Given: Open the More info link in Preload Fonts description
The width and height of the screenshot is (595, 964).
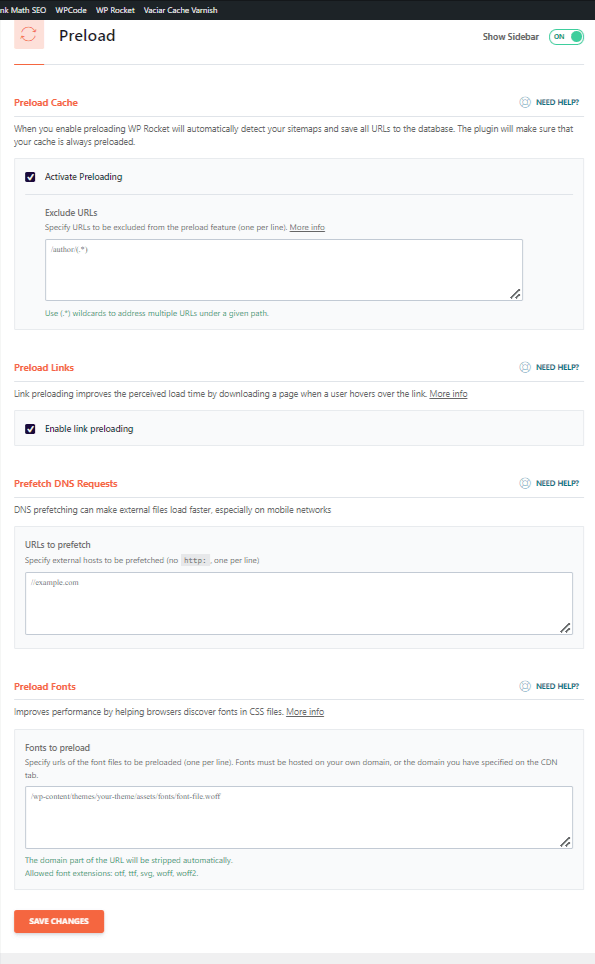Looking at the screenshot, I should click(305, 711).
